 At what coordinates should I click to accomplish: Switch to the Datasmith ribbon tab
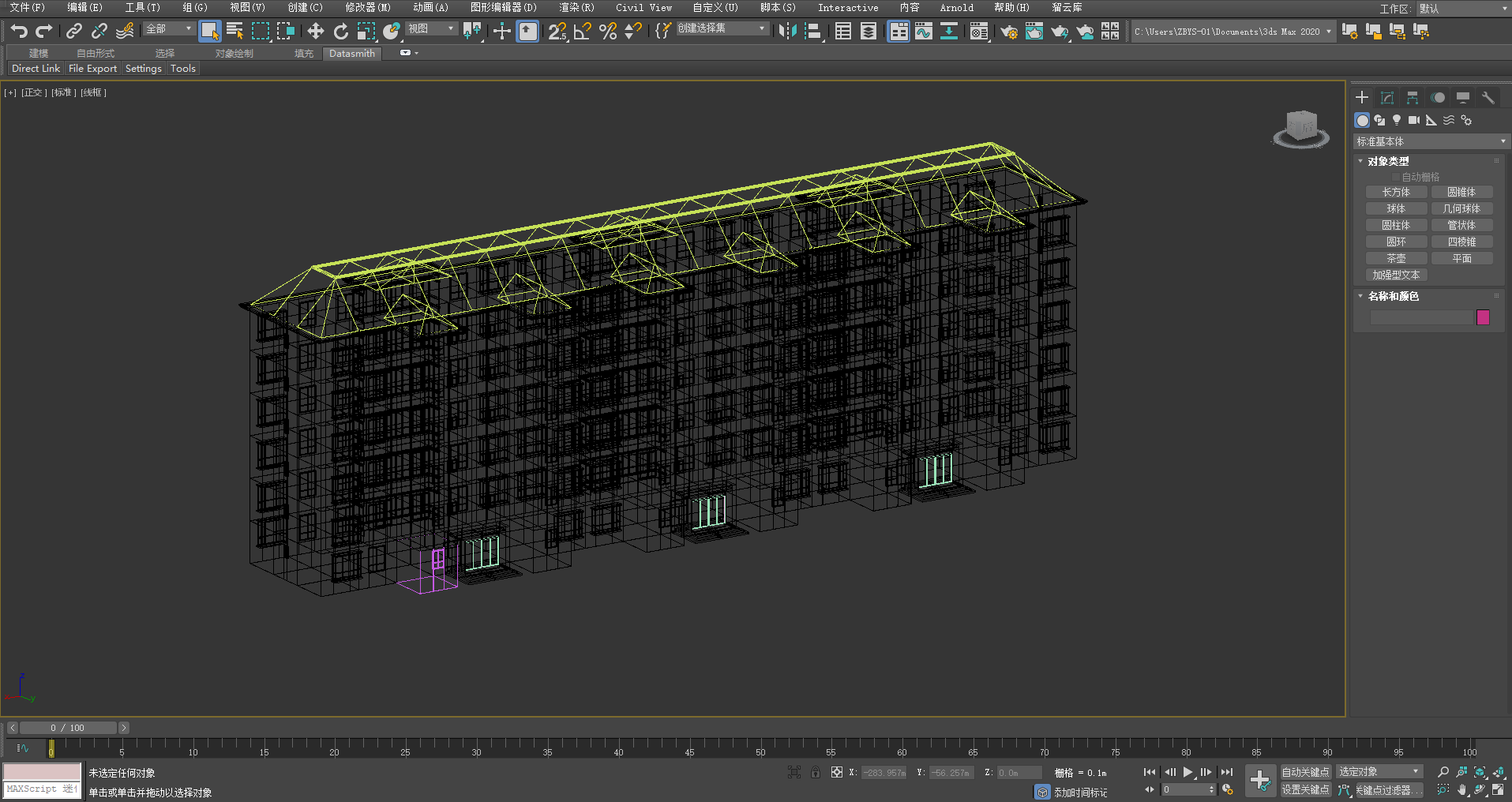(351, 54)
